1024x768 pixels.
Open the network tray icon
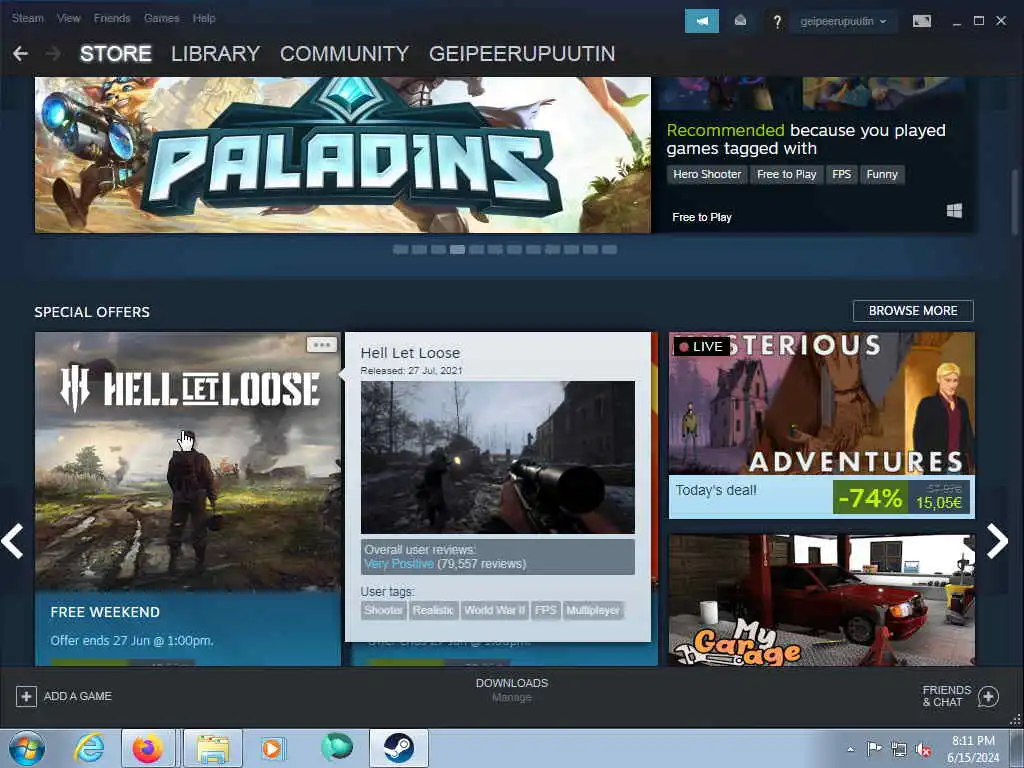[x=899, y=749]
